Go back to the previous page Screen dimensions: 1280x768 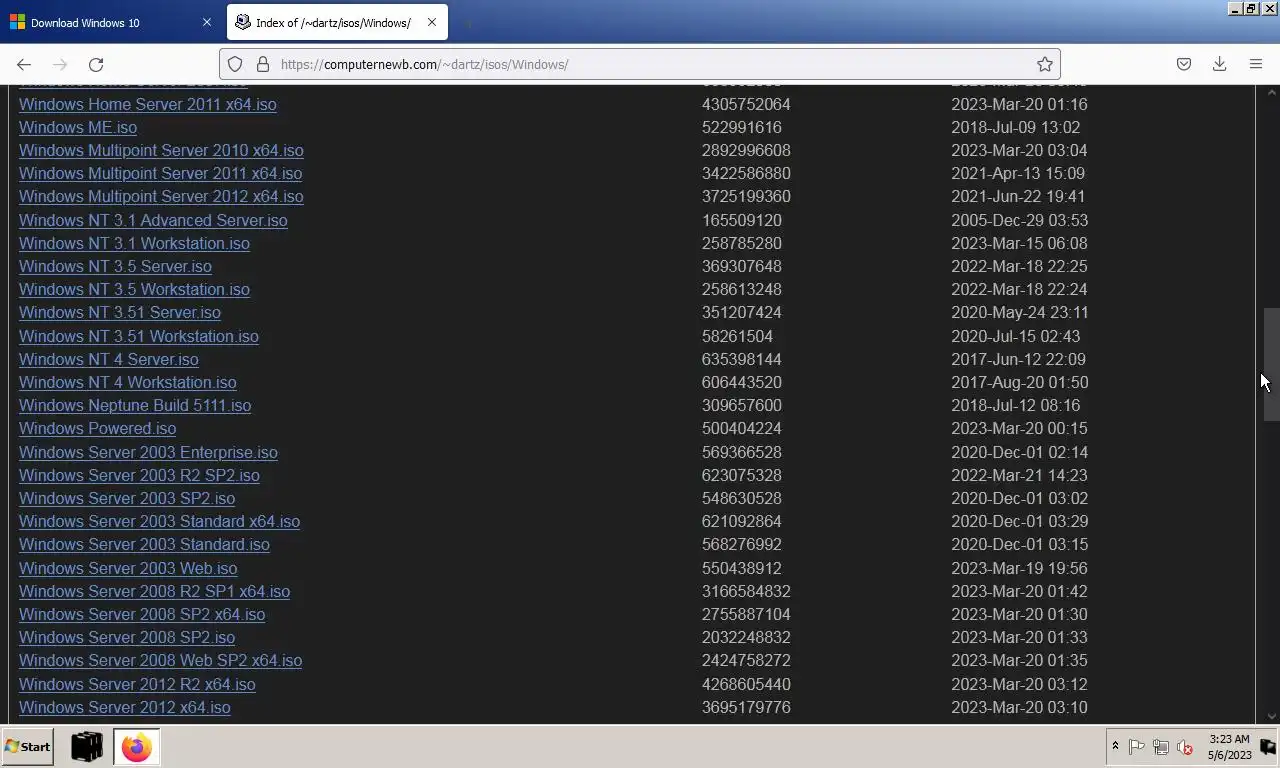coord(24,64)
